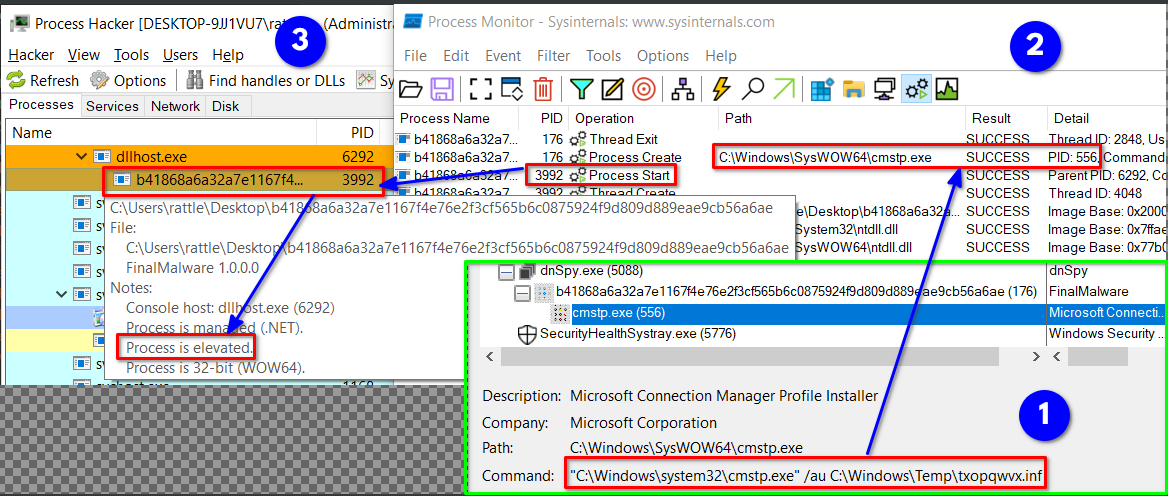Click the Process Hacker title bar icon

[19, 23]
